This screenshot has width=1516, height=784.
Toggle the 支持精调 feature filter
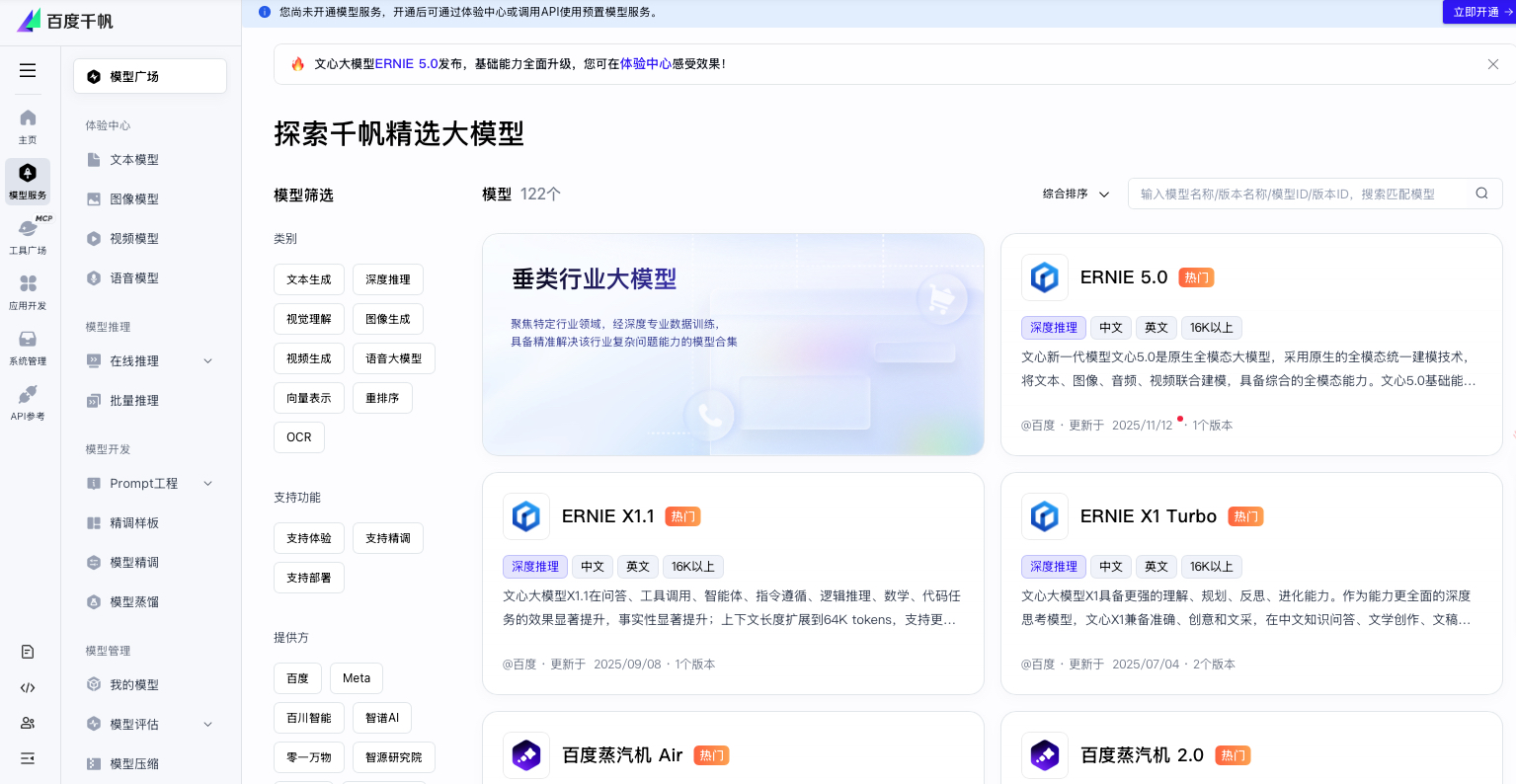(387, 538)
